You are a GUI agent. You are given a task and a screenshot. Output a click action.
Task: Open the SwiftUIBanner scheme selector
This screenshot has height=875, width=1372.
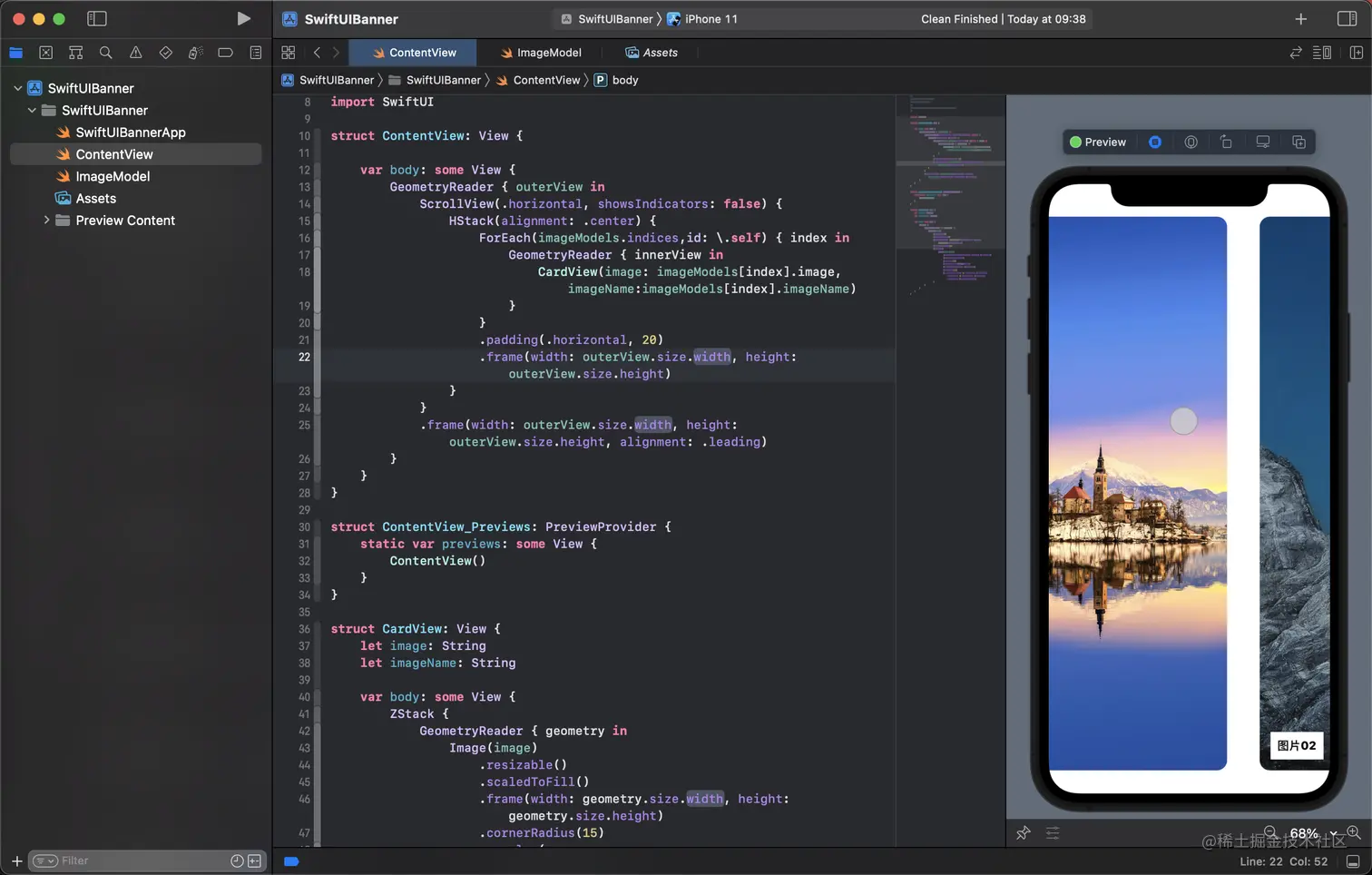pos(606,18)
